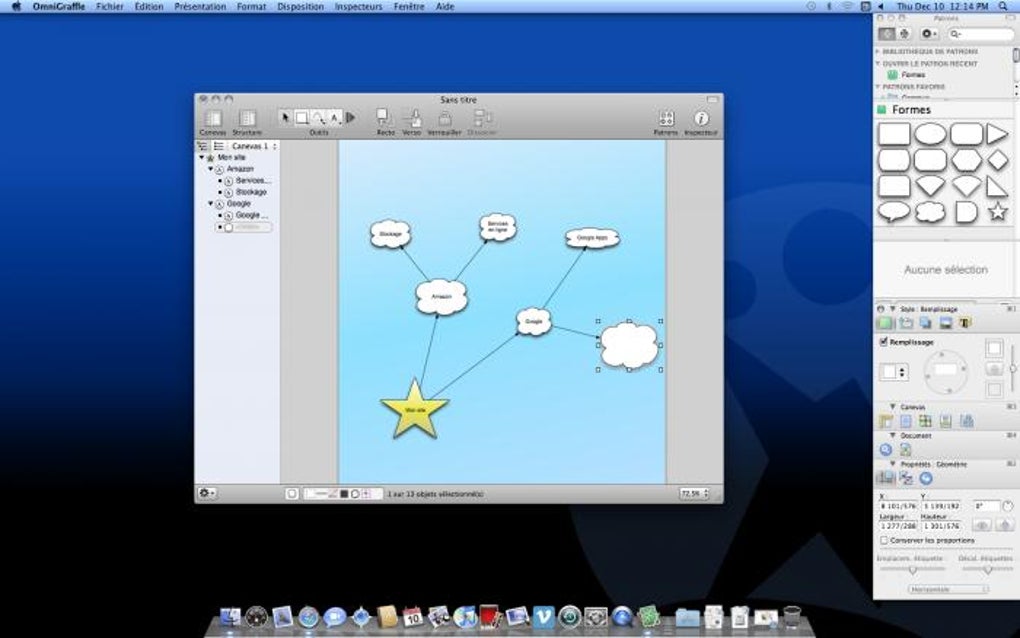This screenshot has width=1020, height=638.
Task: Open the Horizontale label orientation popup
Action: [948, 589]
